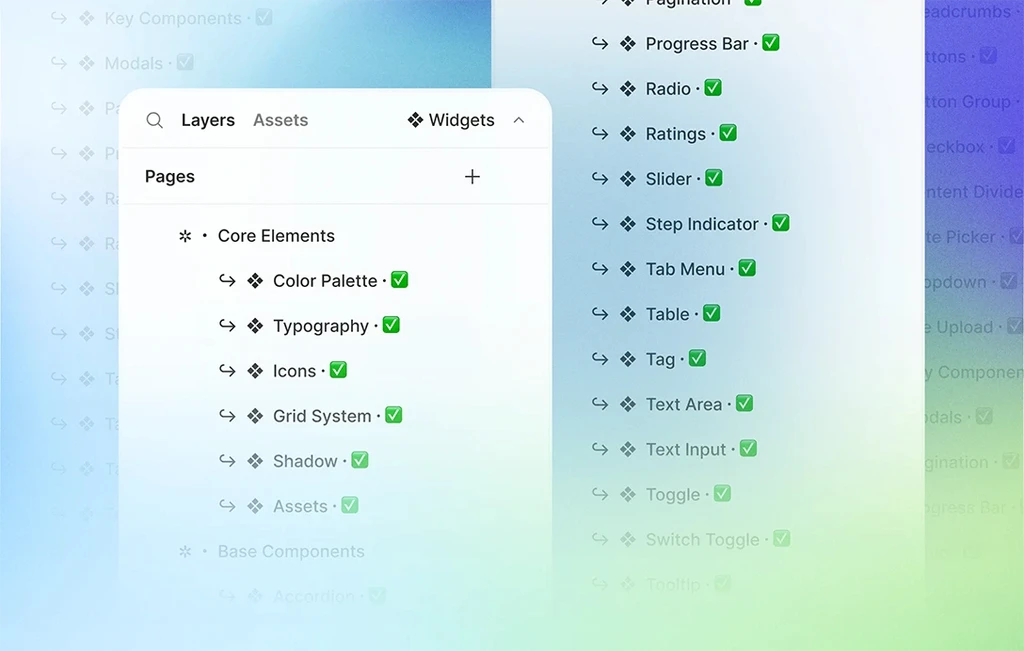Select the Ratings page

(x=675, y=134)
